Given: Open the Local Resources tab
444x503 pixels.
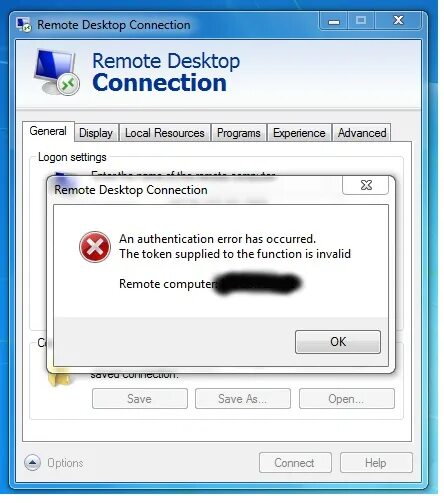Looking at the screenshot, I should pos(165,133).
